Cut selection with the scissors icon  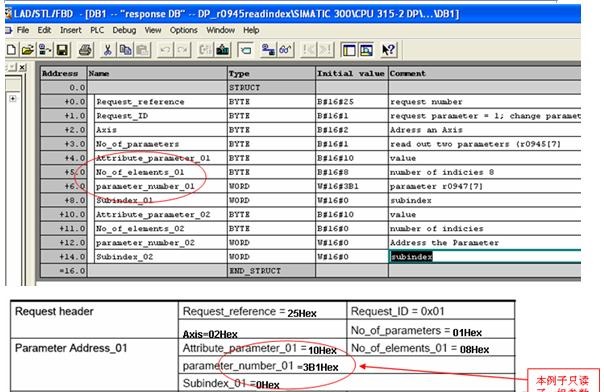pyautogui.click(x=107, y=50)
